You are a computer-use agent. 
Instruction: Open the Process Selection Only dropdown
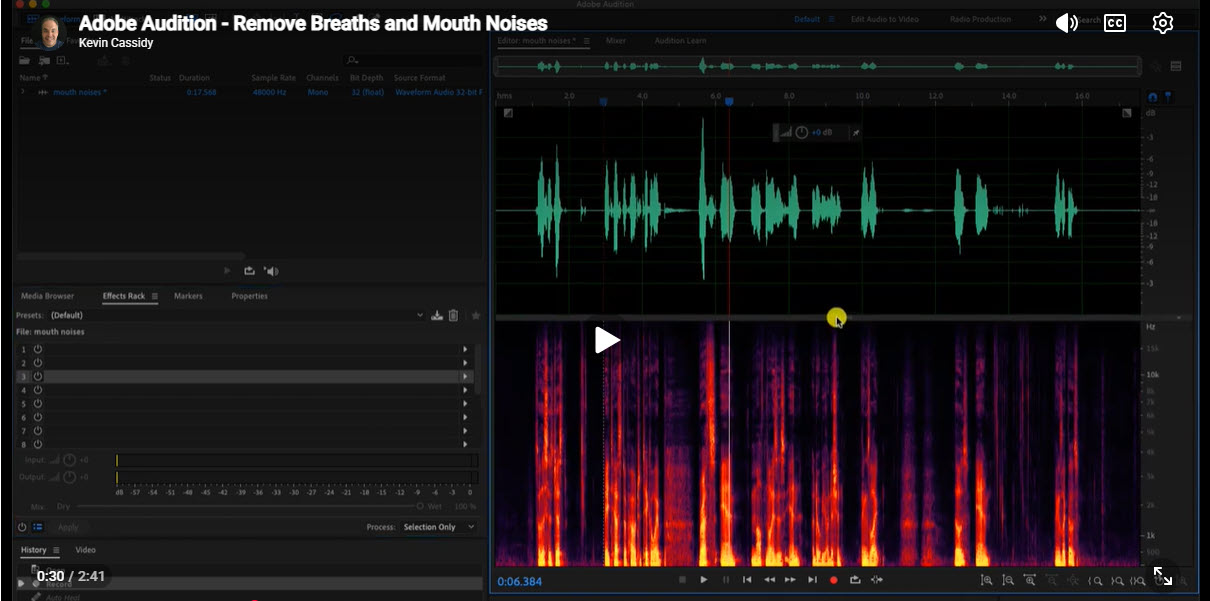(438, 527)
